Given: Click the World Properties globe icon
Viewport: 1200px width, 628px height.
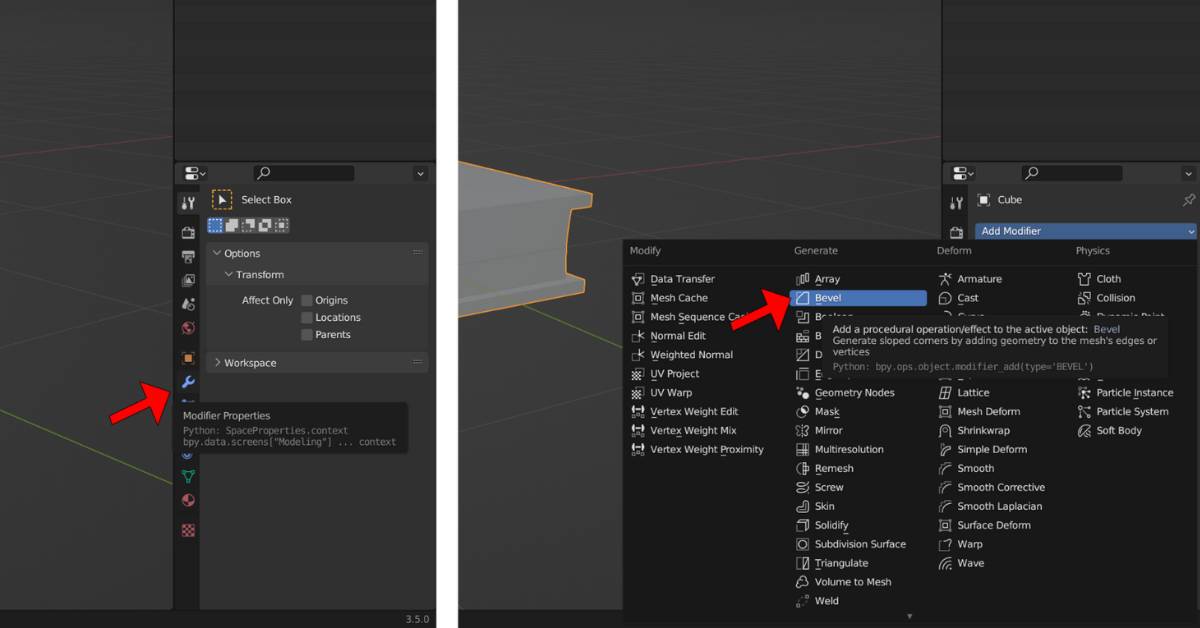Looking at the screenshot, I should [x=188, y=328].
